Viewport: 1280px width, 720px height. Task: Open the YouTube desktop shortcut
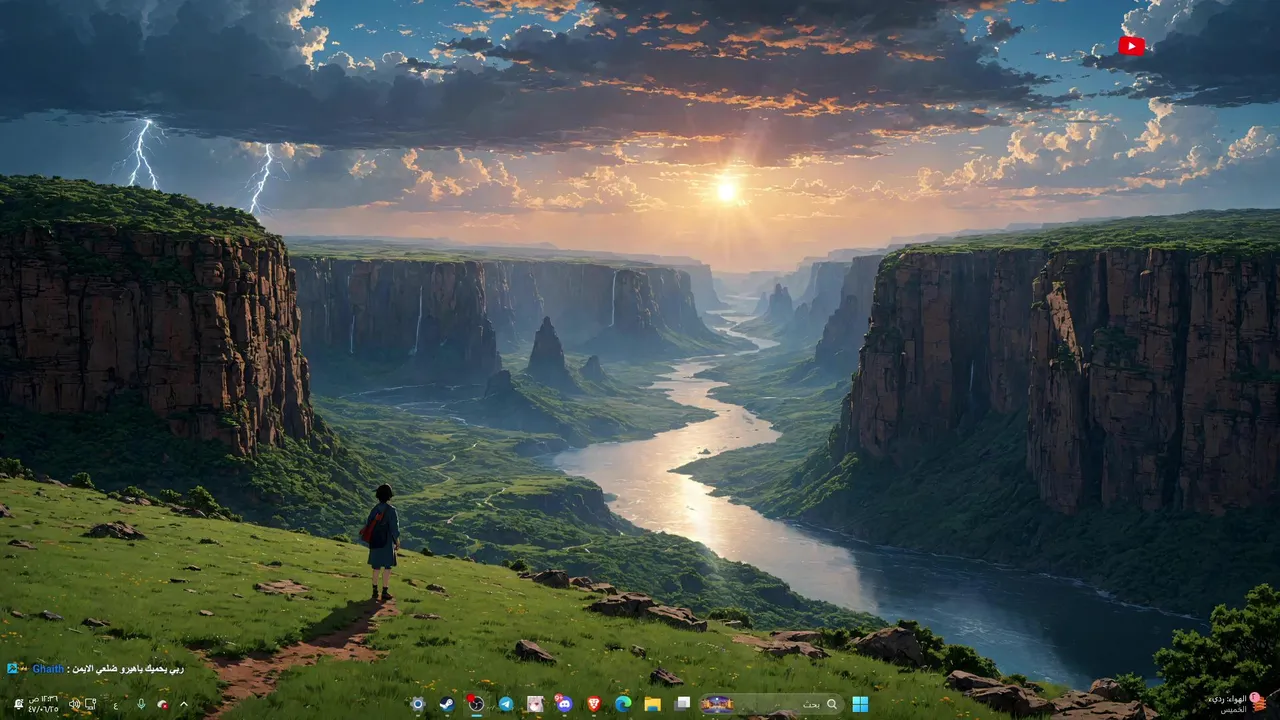point(1131,46)
